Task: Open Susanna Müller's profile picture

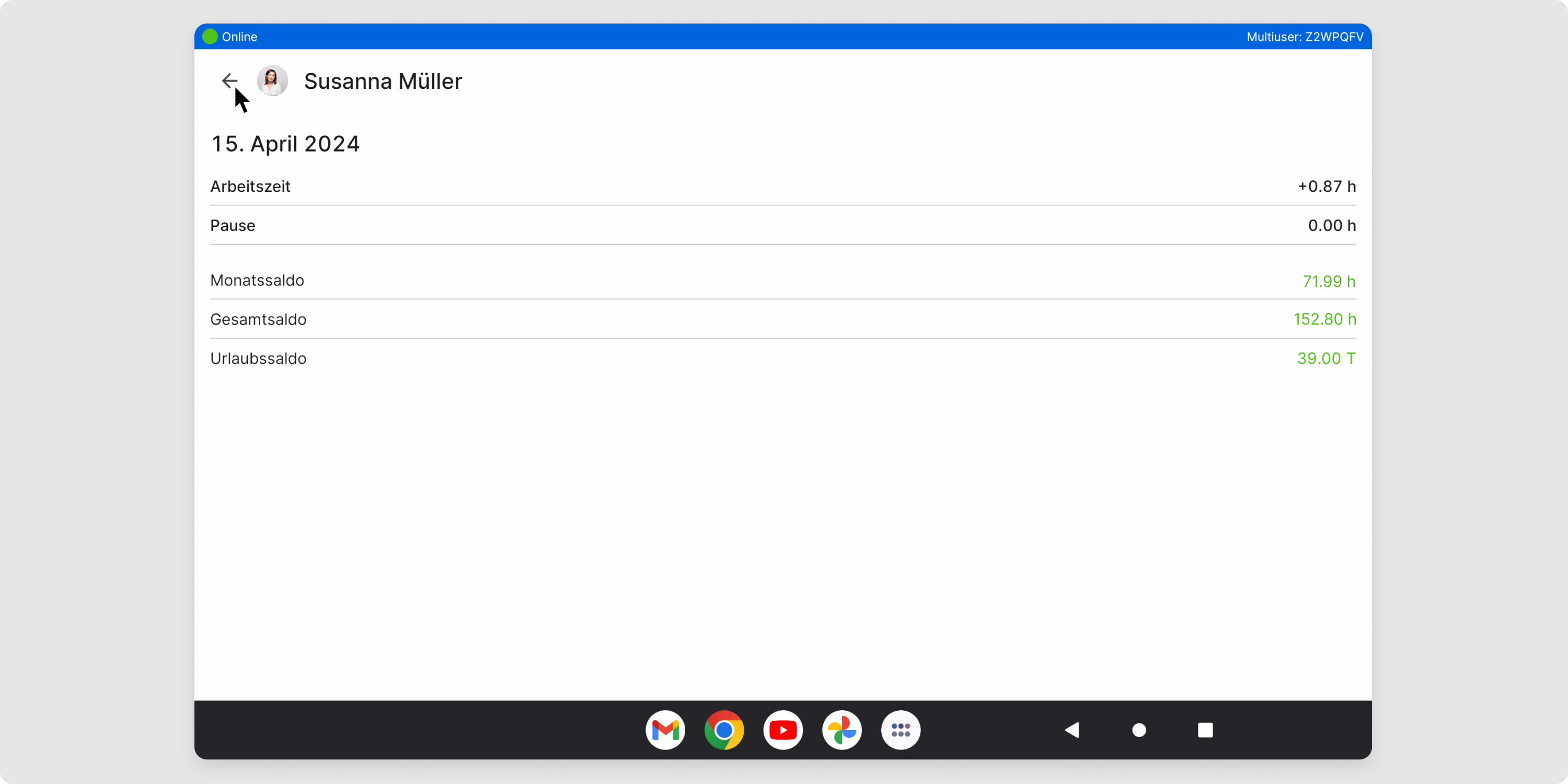Action: coord(272,80)
